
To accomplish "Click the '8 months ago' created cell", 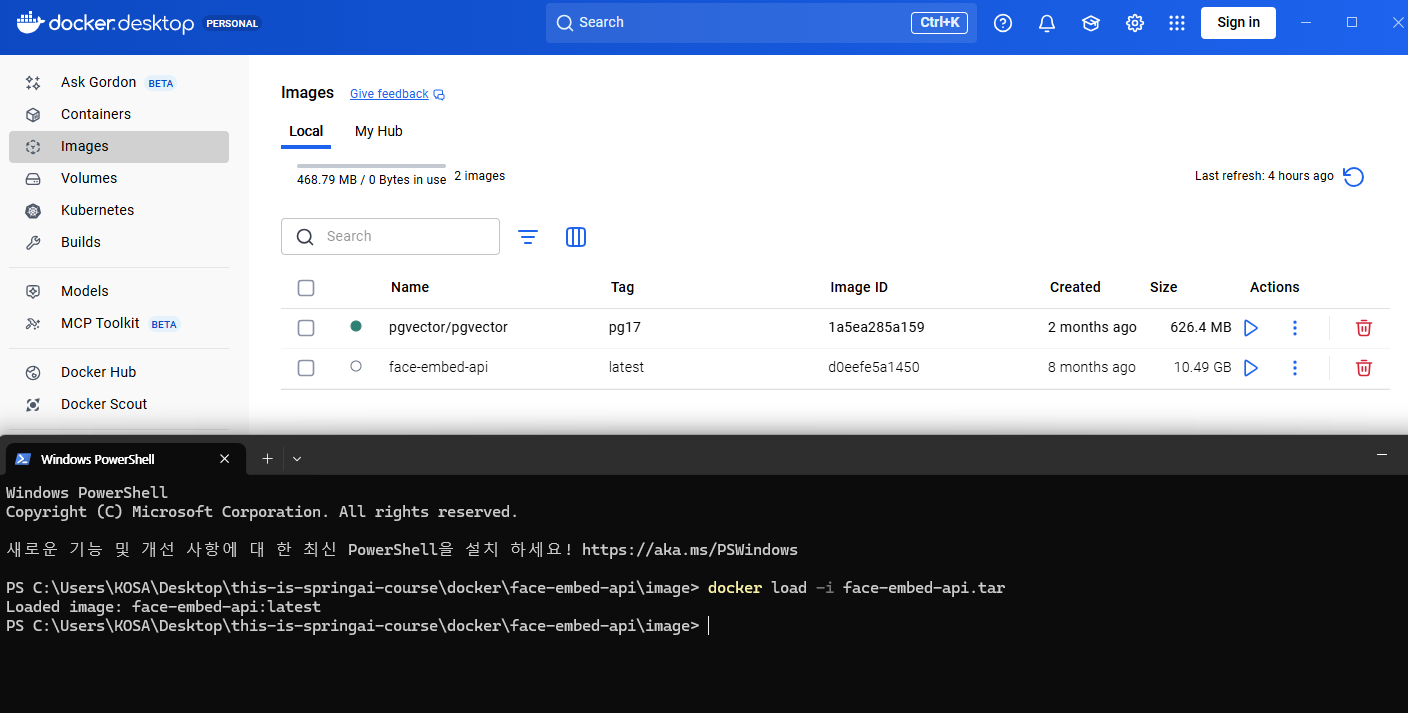I will (x=1092, y=367).
